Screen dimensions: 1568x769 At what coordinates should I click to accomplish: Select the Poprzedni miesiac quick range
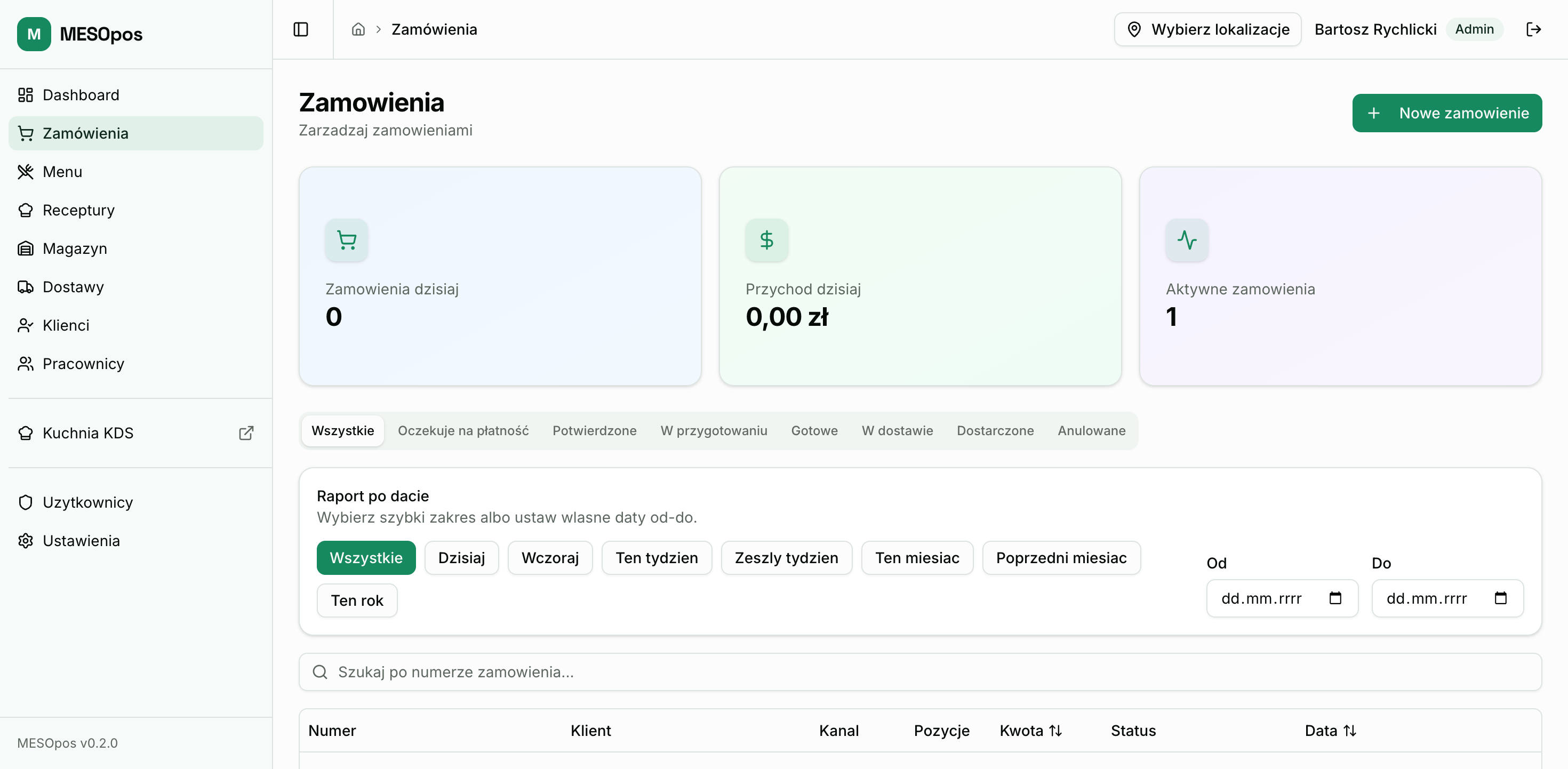tap(1060, 558)
